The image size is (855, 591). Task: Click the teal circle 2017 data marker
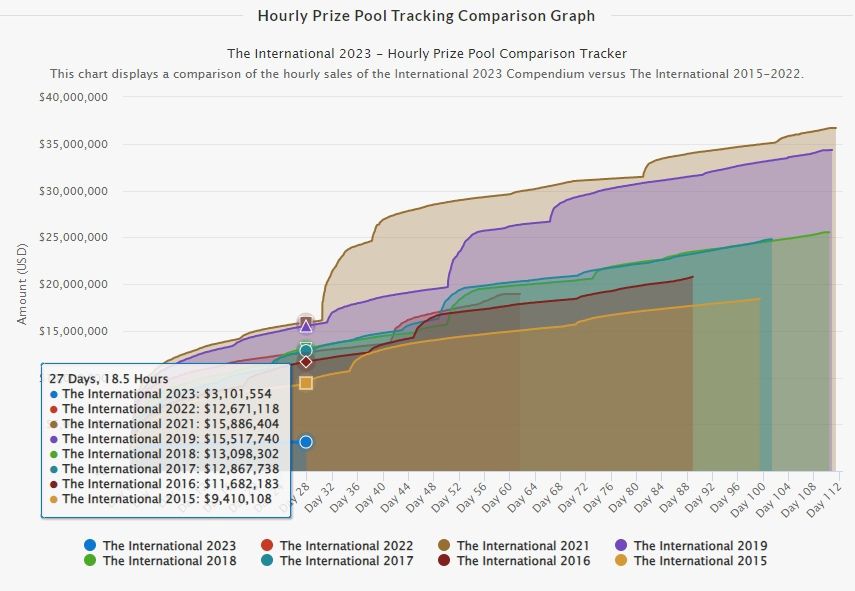306,351
